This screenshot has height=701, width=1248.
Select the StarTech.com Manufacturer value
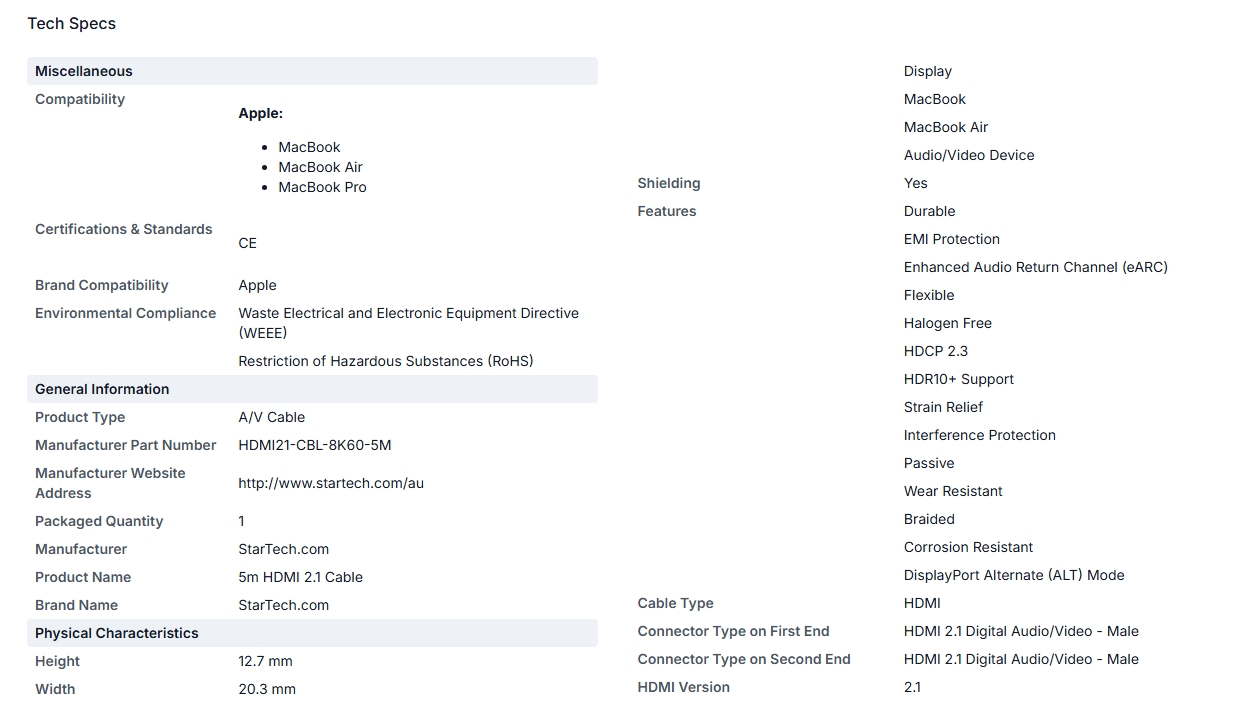(284, 549)
